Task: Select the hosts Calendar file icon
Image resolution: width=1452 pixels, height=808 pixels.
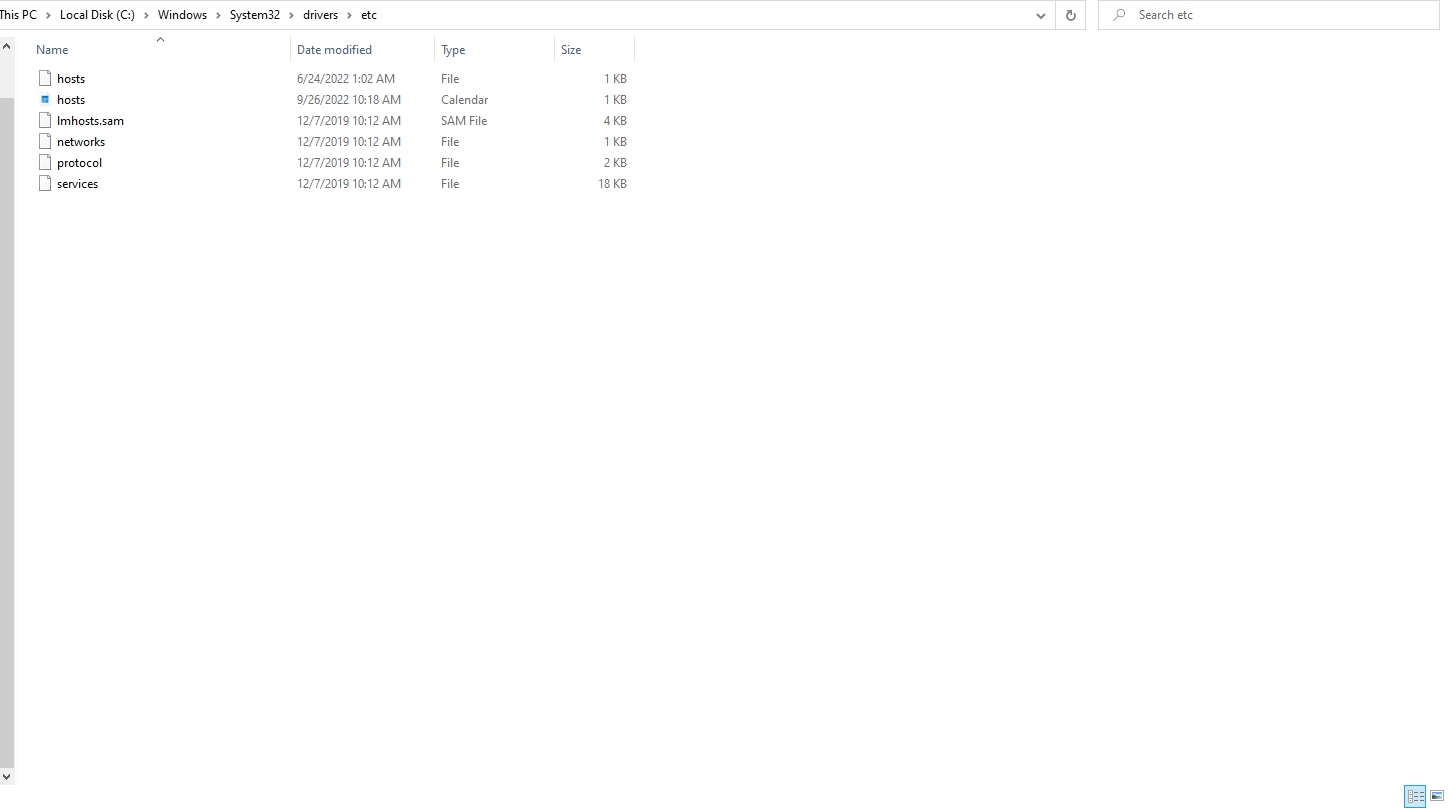Action: (x=45, y=100)
